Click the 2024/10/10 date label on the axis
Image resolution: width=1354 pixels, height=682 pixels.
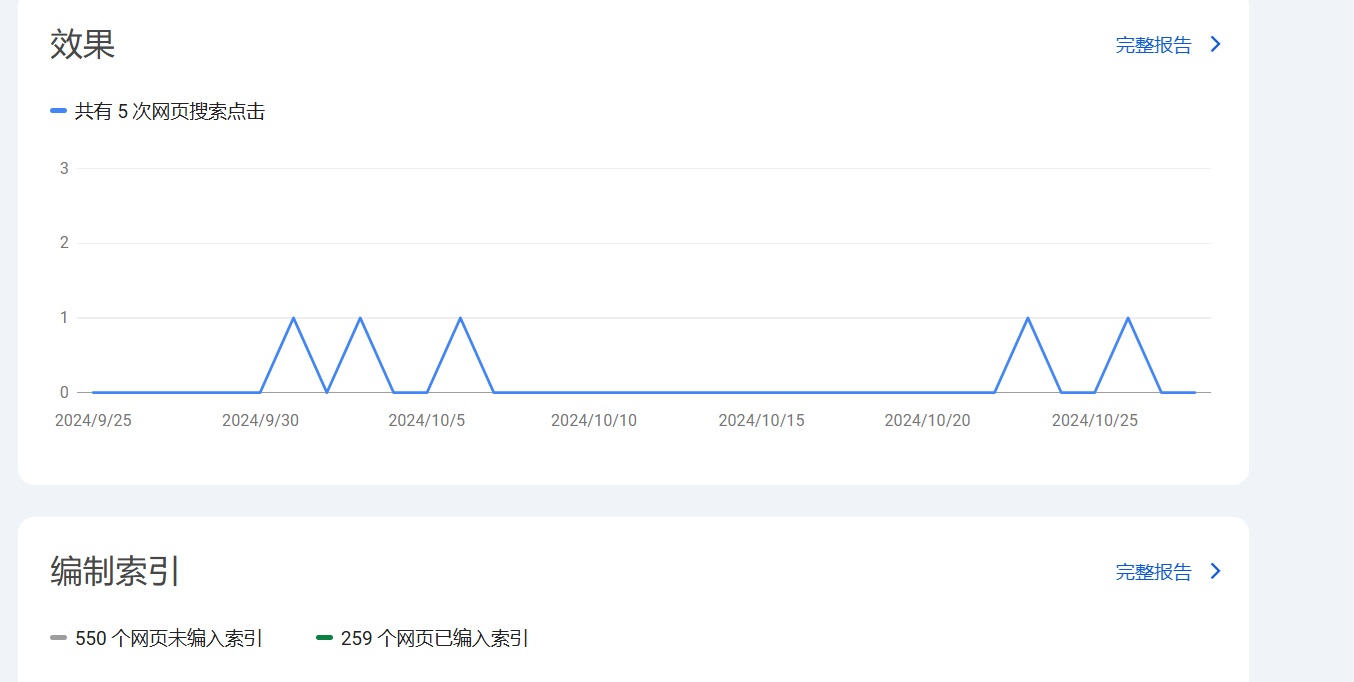pyautogui.click(x=594, y=421)
